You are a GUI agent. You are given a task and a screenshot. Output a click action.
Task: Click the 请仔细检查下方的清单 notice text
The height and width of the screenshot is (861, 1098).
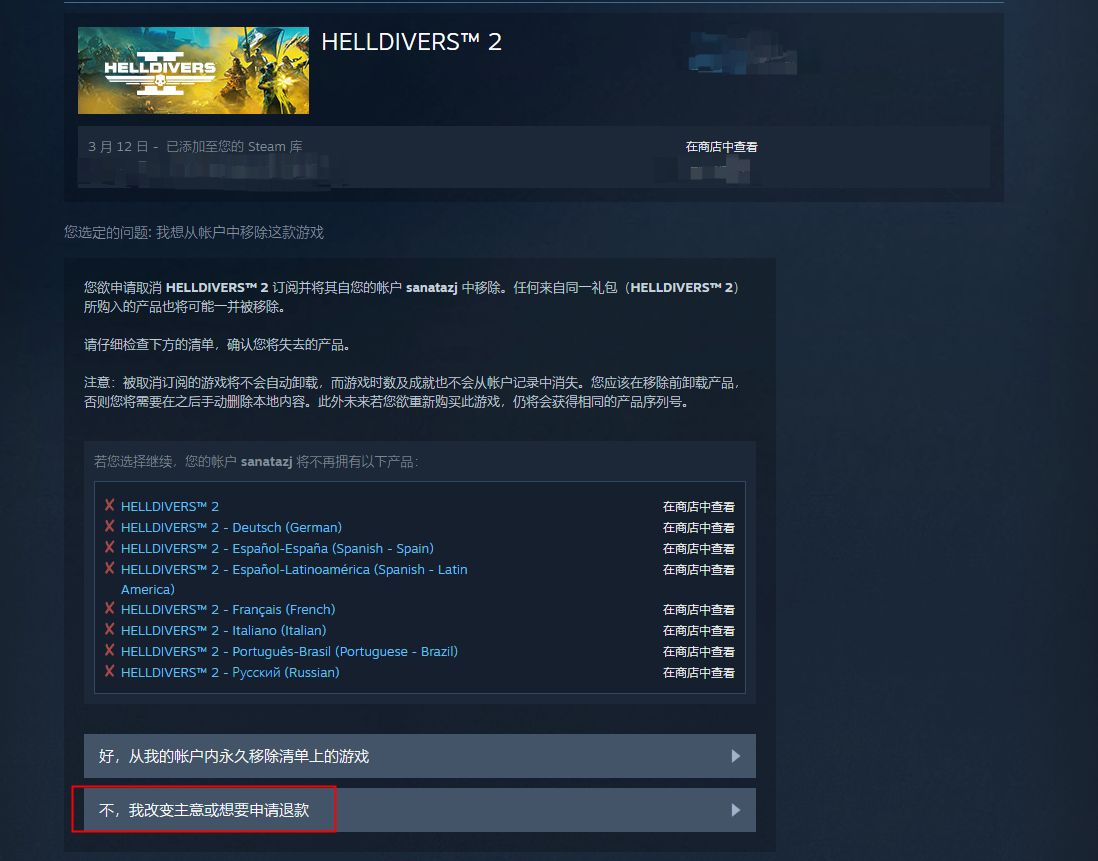(217, 344)
